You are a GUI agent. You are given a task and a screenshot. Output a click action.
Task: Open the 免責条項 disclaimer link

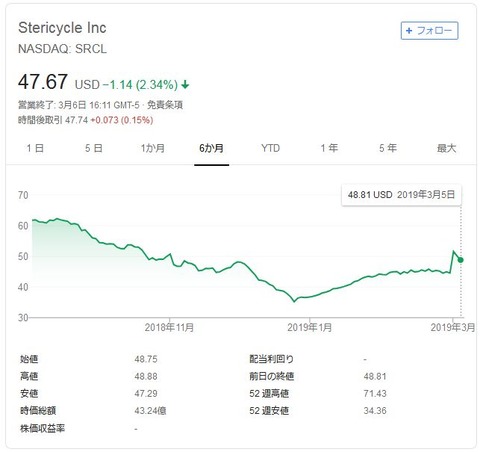click(x=165, y=105)
